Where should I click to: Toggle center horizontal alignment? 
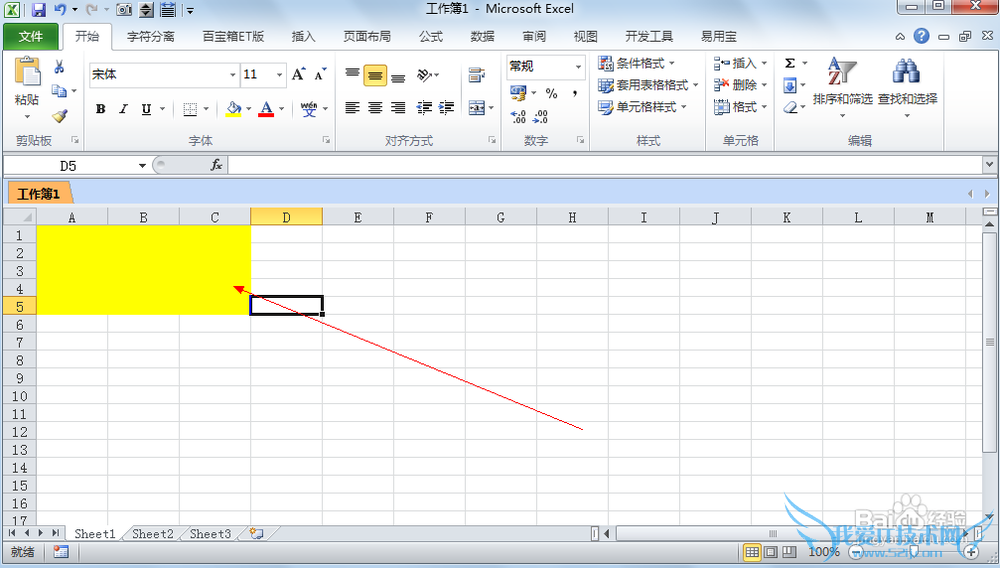click(x=375, y=108)
